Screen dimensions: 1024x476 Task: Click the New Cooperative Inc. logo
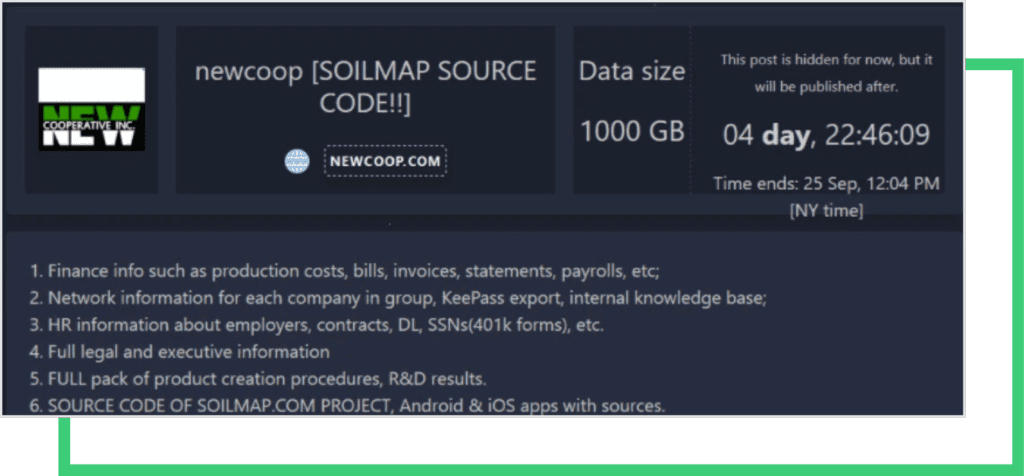coord(92,109)
